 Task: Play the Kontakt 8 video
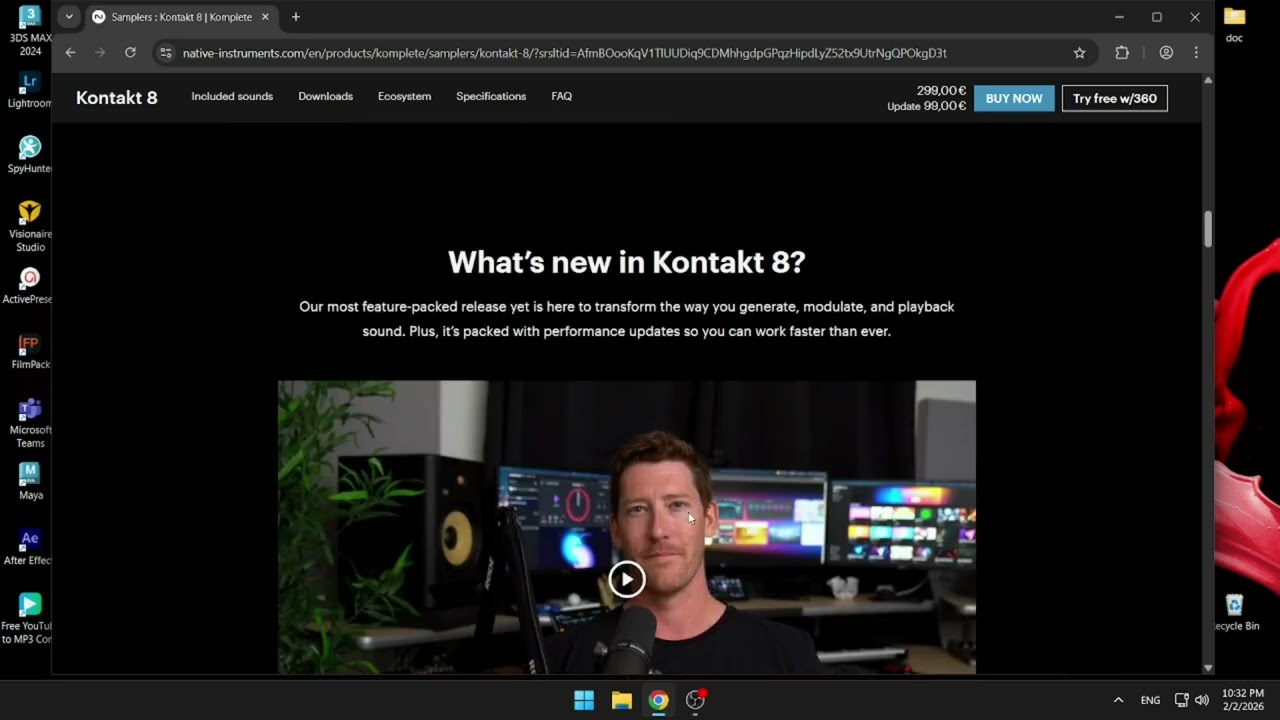627,579
